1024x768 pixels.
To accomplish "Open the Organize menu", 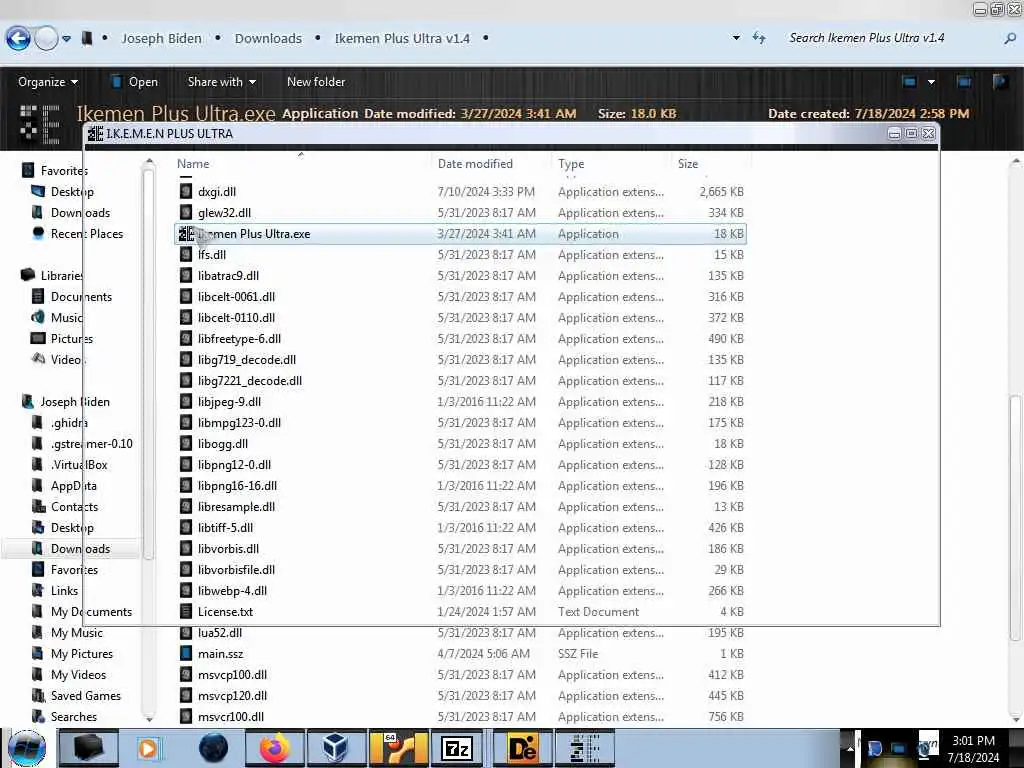I will pos(48,82).
